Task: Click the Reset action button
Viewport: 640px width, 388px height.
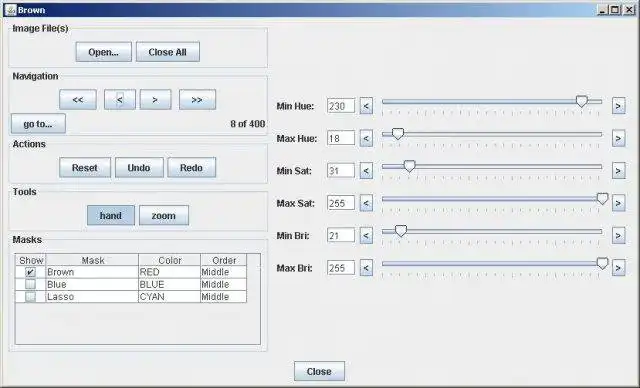Action: click(x=85, y=168)
